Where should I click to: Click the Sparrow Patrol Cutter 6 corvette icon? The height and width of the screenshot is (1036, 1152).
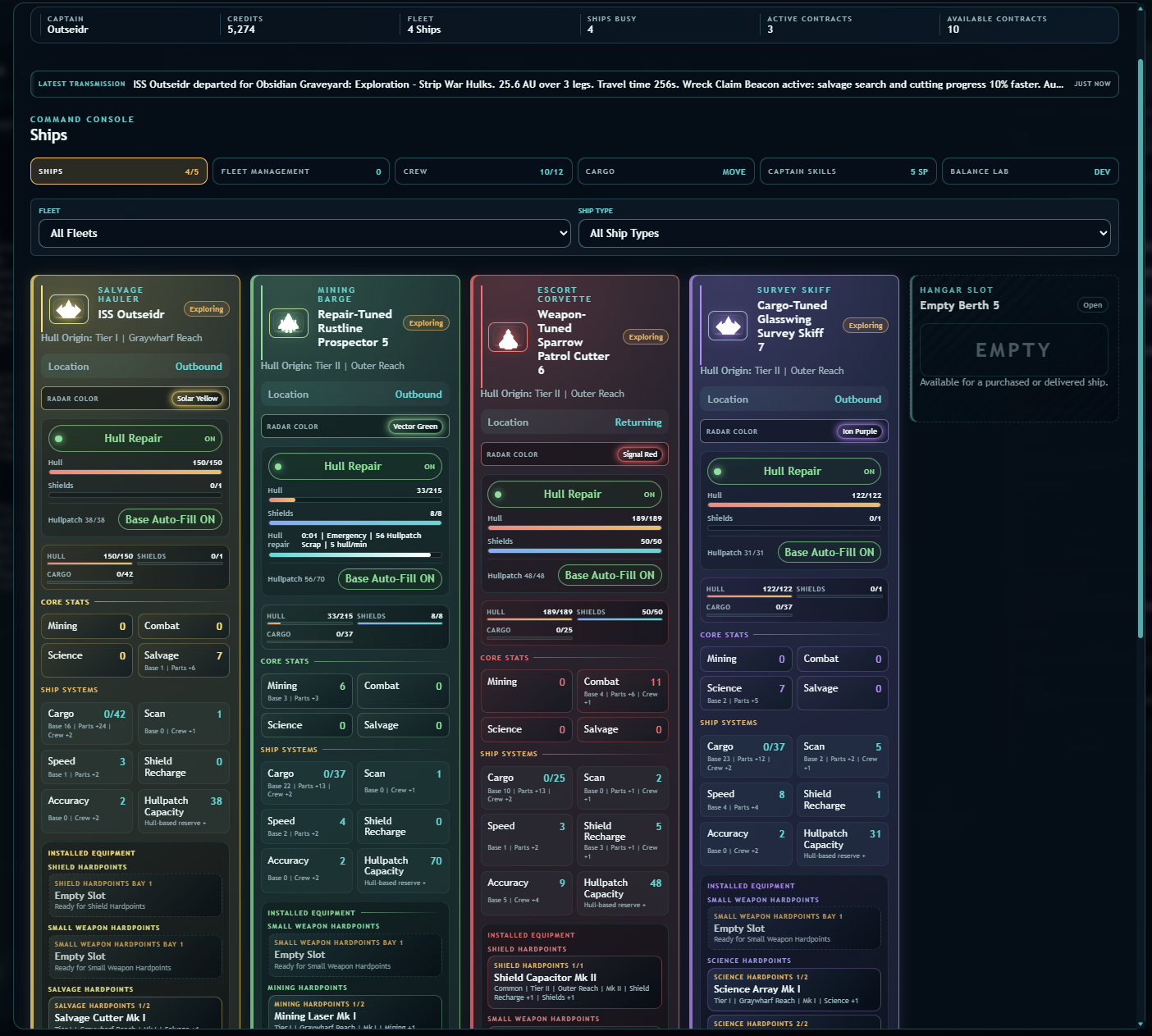pos(508,337)
